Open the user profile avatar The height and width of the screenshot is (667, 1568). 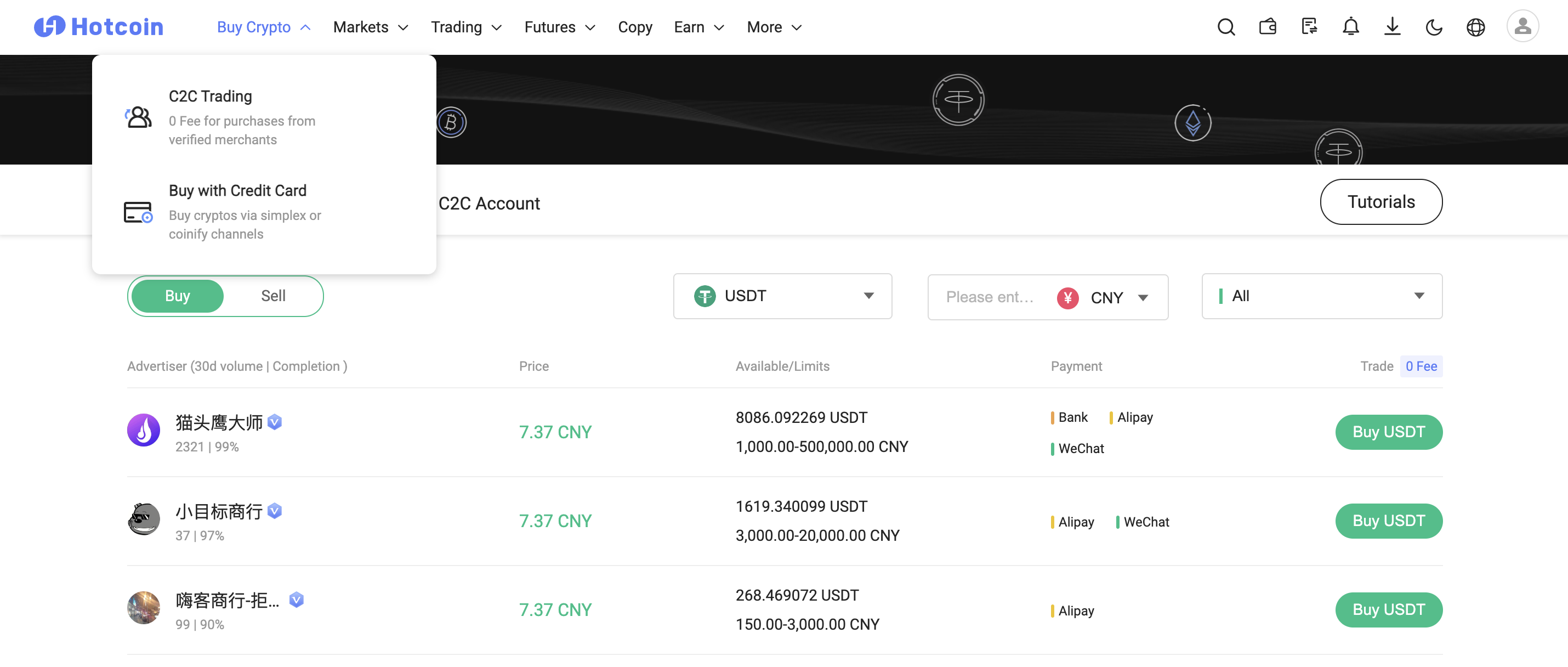[x=1522, y=26]
